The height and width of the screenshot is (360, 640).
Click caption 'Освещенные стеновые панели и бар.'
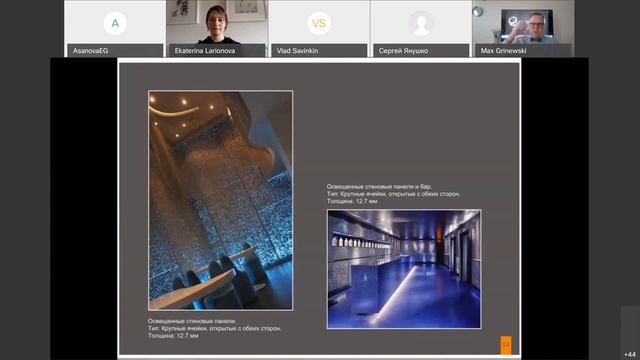click(379, 187)
